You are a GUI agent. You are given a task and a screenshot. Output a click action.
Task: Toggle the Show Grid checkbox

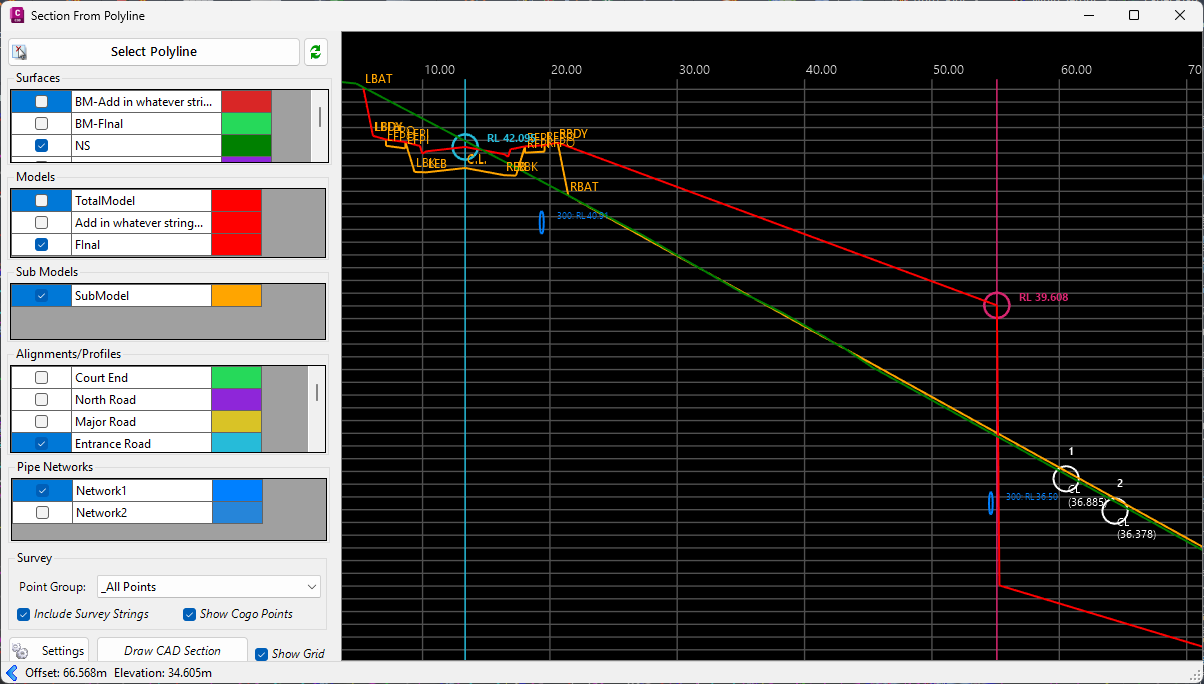point(262,654)
